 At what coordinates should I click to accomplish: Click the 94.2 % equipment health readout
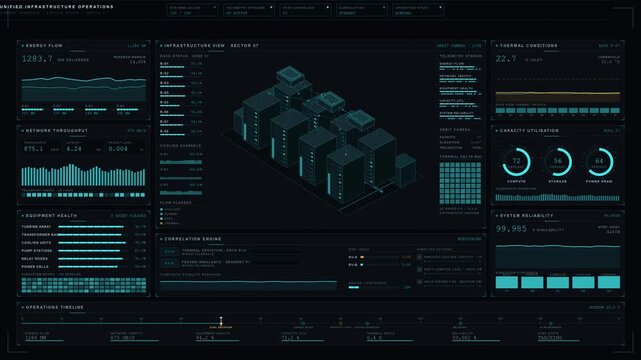(204, 338)
